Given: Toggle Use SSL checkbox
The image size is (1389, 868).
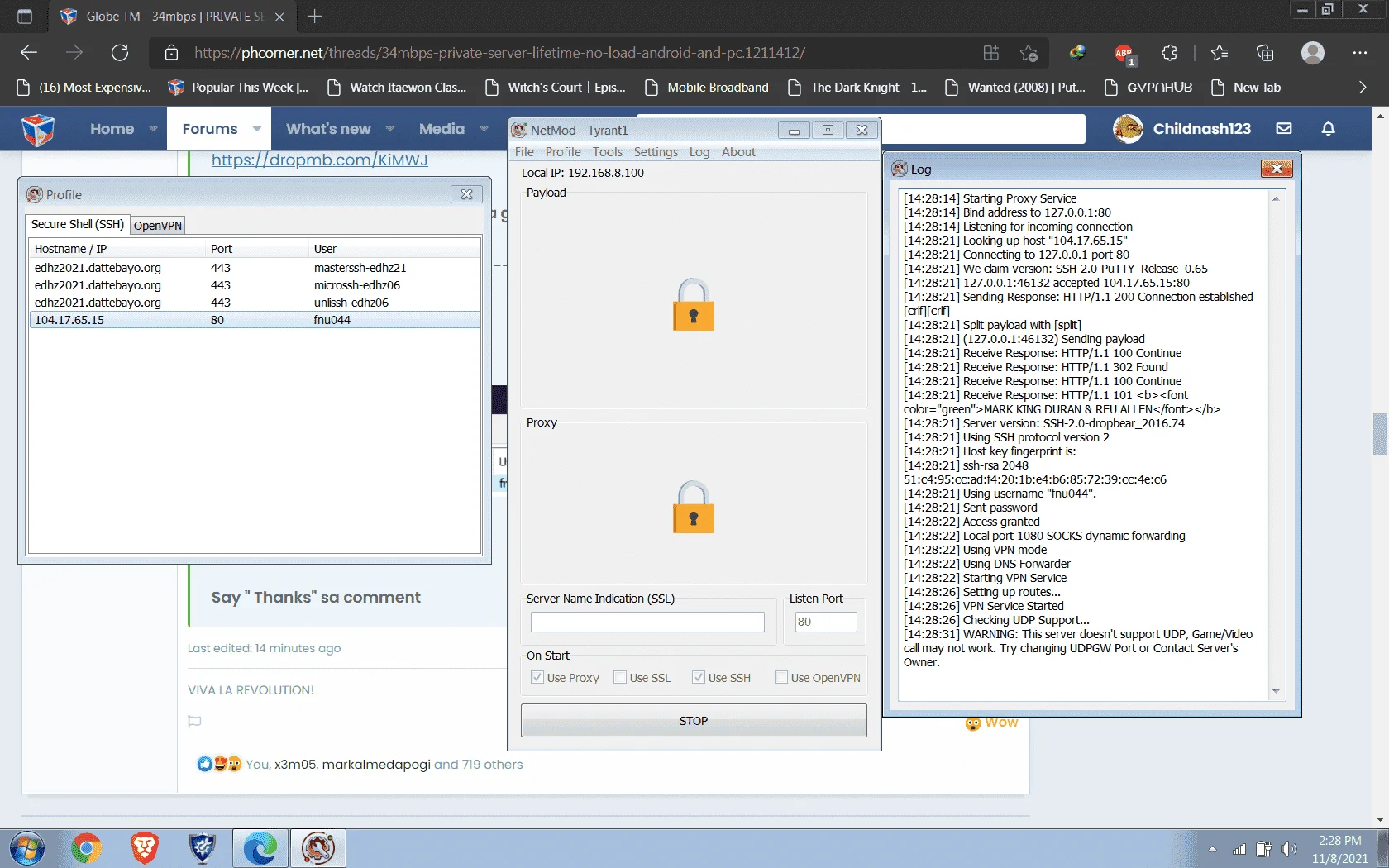Looking at the screenshot, I should point(619,677).
